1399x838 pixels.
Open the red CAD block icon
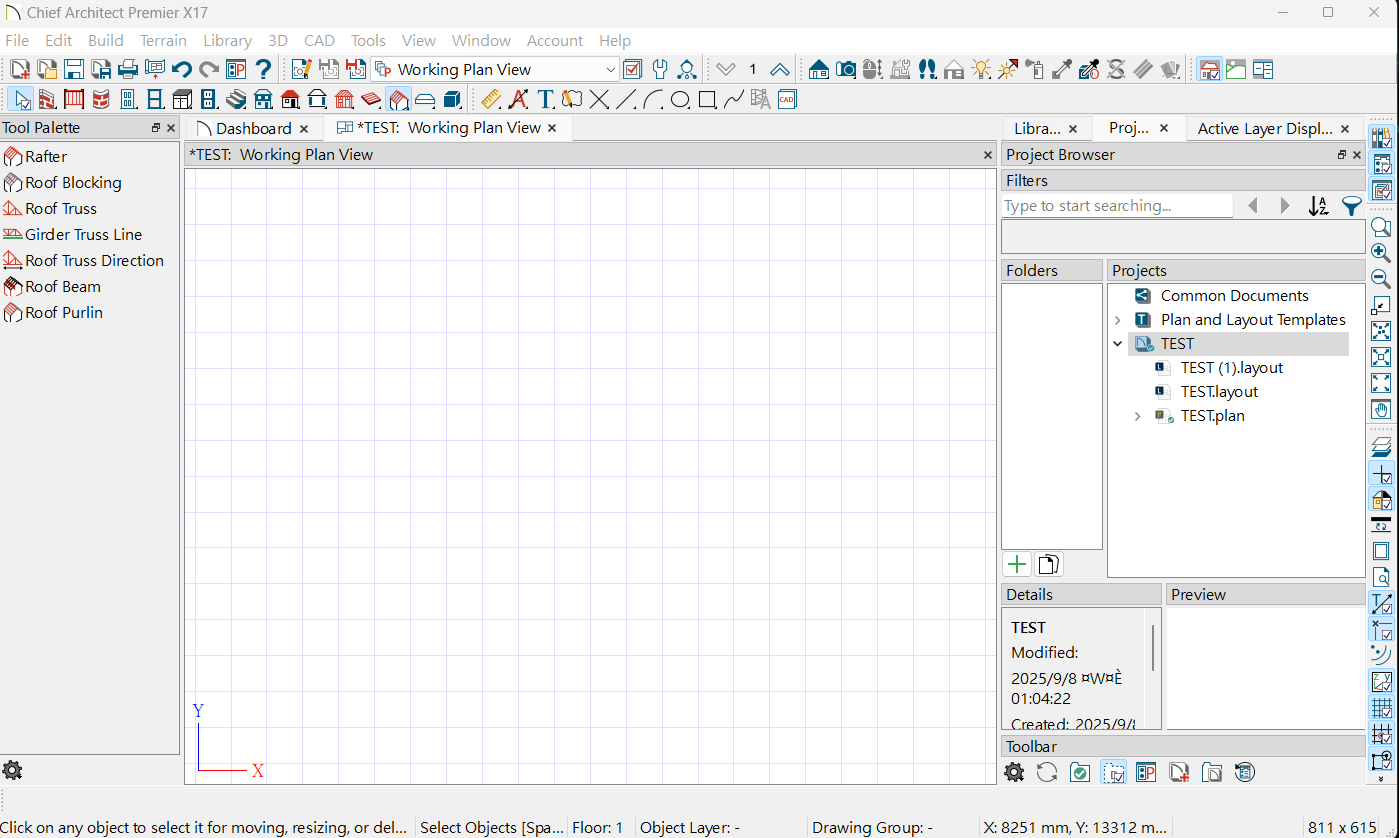[787, 99]
